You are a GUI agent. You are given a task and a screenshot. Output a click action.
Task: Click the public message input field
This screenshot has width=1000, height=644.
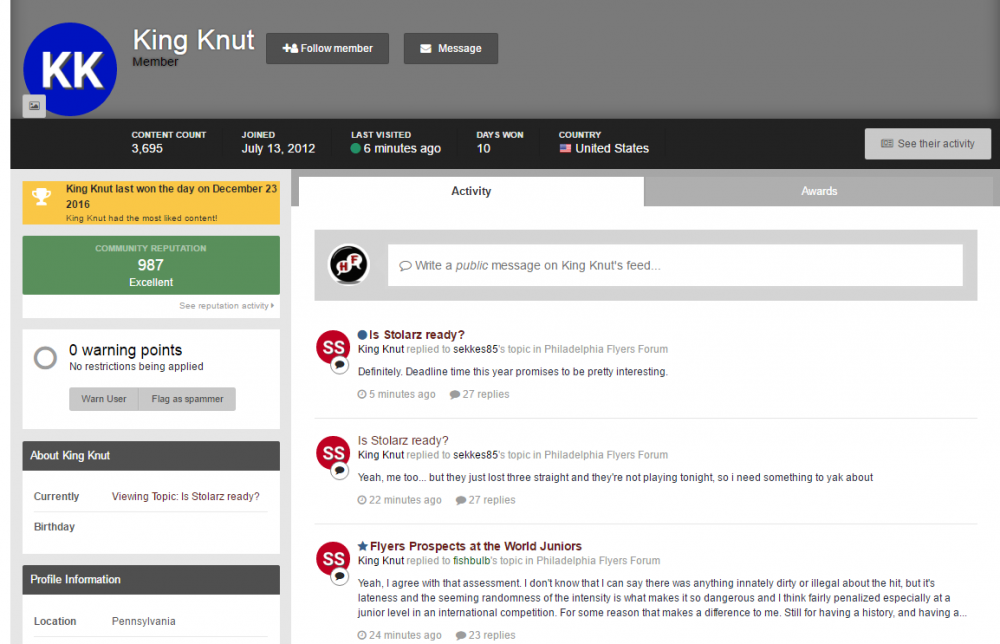pos(675,266)
